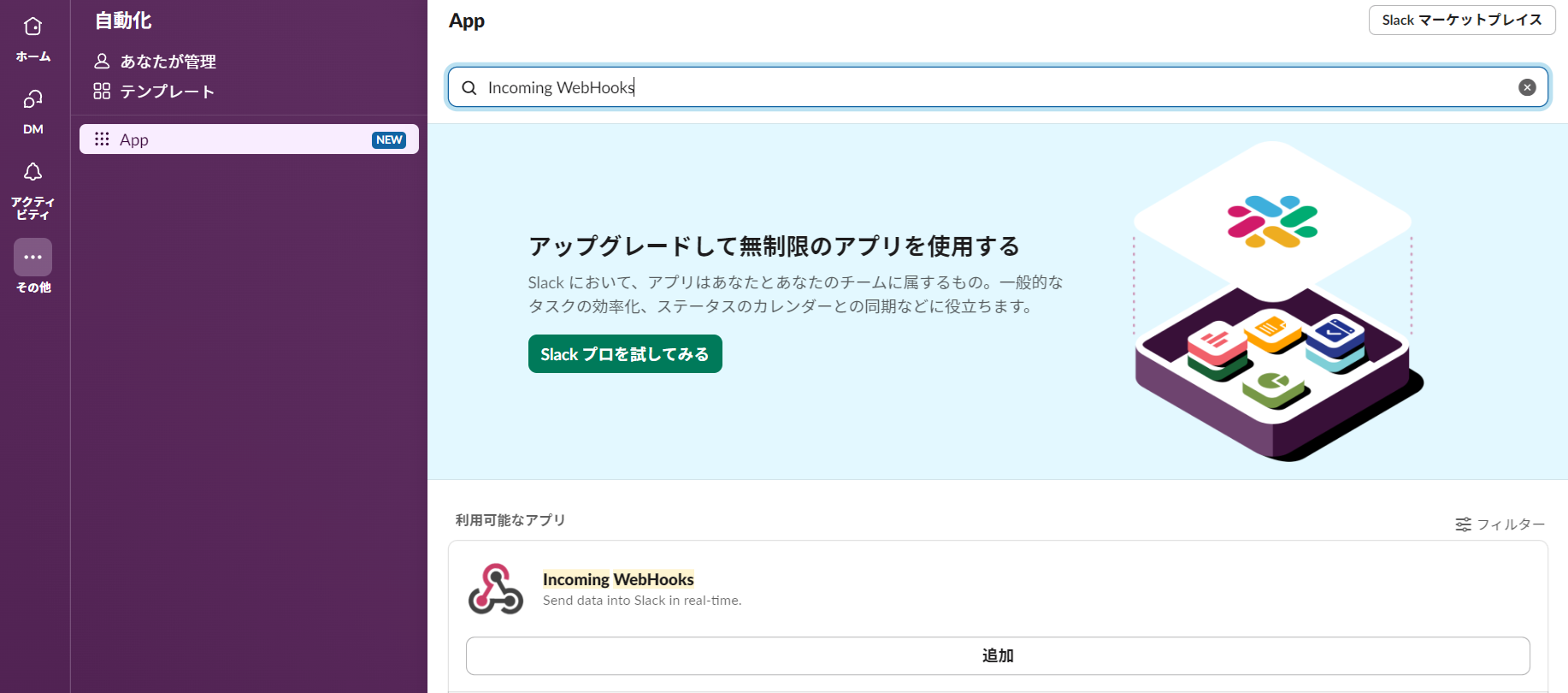1568x693 pixels.
Task: Select the App item marked NEW
Action: point(249,139)
